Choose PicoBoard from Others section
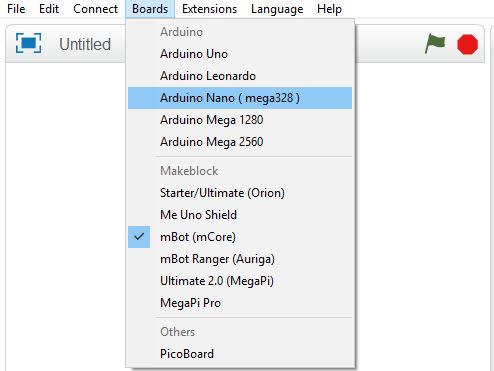 click(240, 354)
